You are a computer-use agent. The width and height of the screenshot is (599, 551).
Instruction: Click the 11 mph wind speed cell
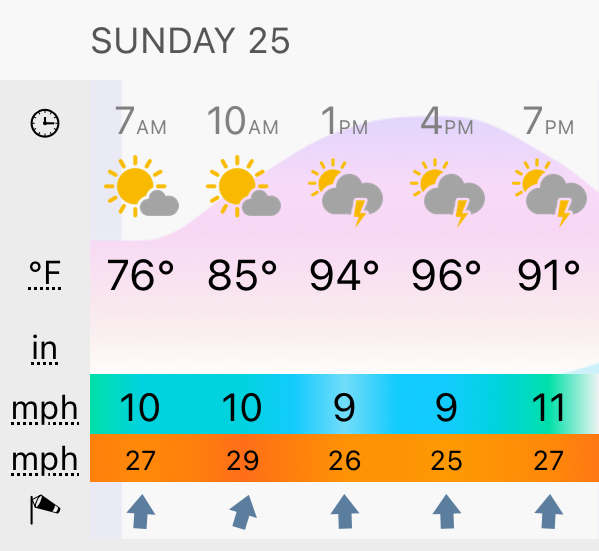(549, 408)
